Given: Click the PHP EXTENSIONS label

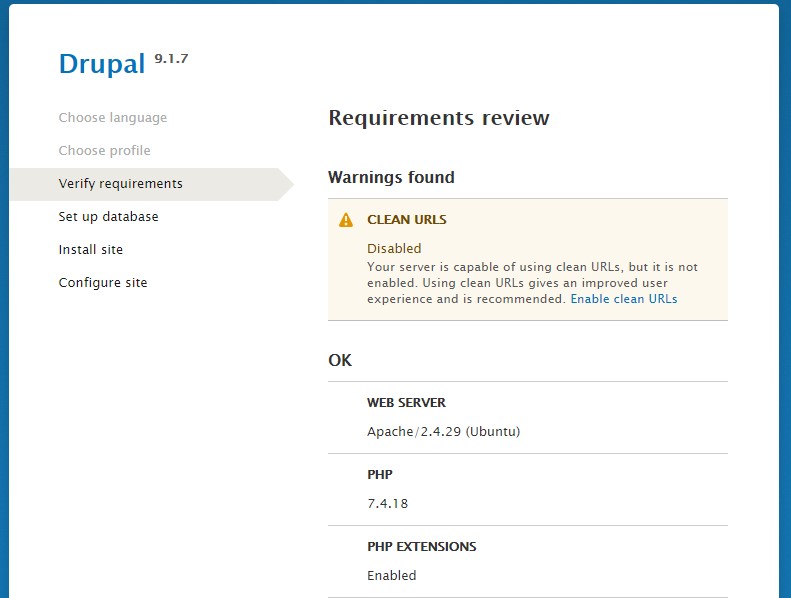Looking at the screenshot, I should point(421,547).
